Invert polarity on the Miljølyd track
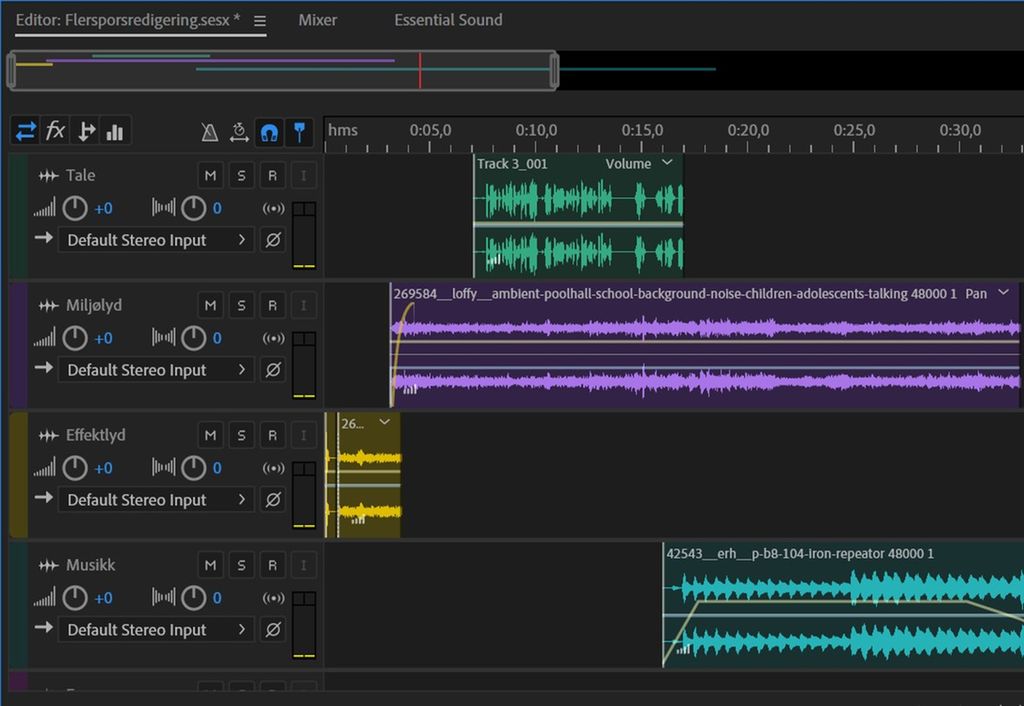Image resolution: width=1024 pixels, height=706 pixels. coord(272,370)
